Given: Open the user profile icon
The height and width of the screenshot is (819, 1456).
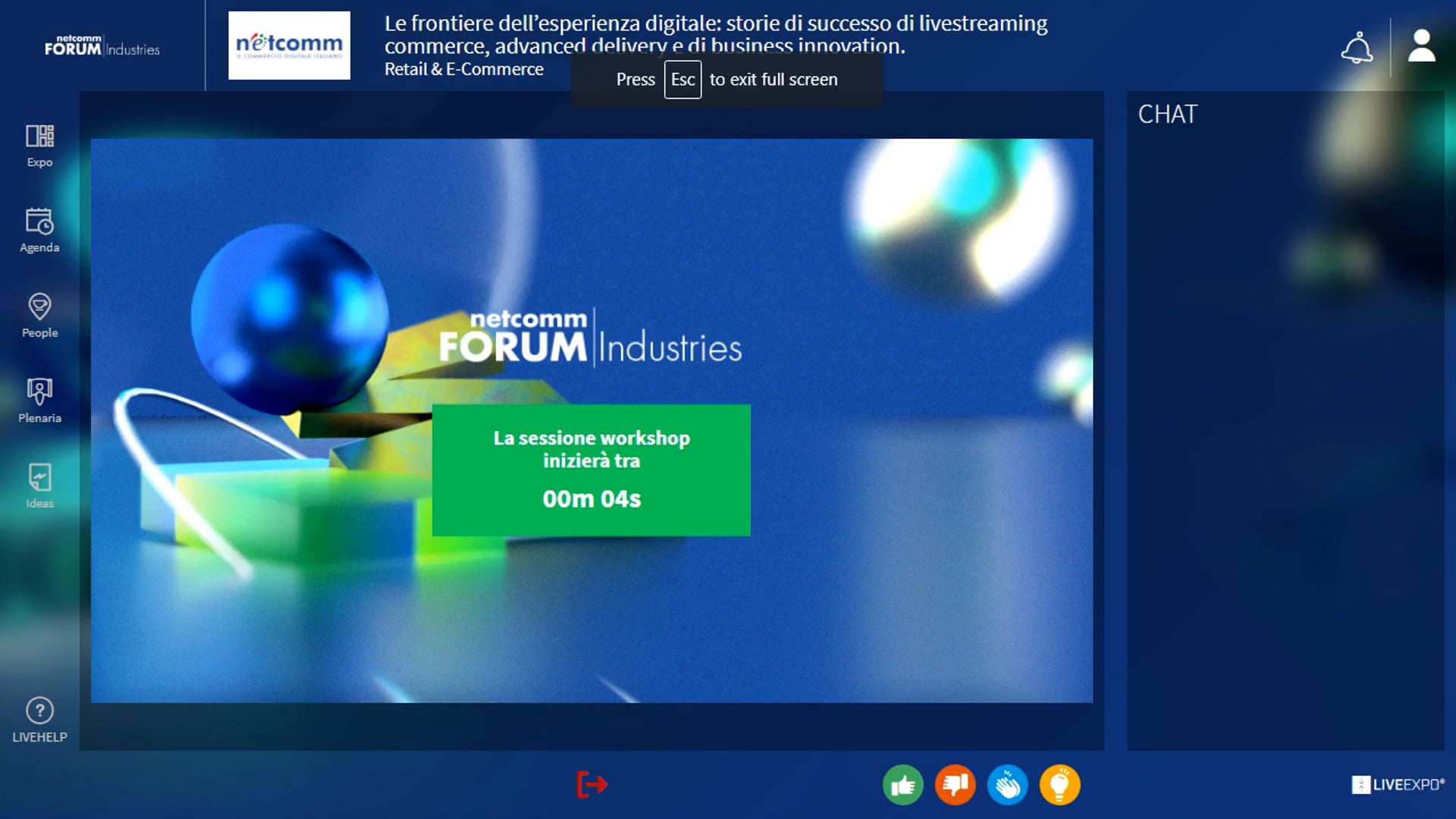Looking at the screenshot, I should click(1422, 46).
